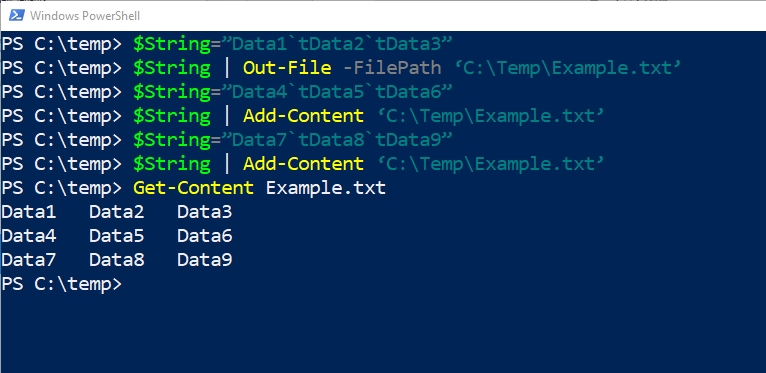The width and height of the screenshot is (766, 373).
Task: Click the string "Data7`tData8`tData9" assignment
Action: point(337,140)
